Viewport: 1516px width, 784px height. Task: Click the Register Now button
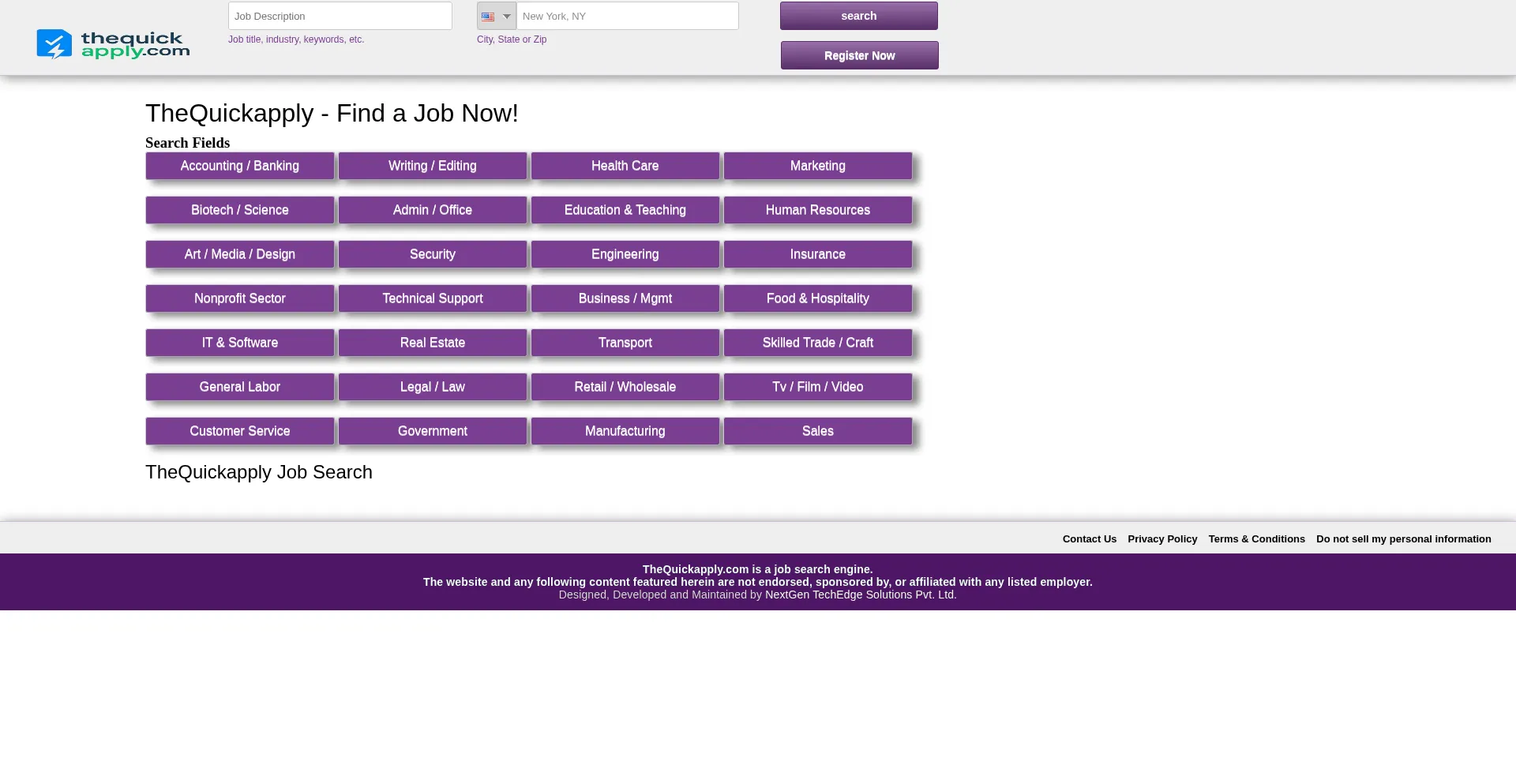pos(859,56)
